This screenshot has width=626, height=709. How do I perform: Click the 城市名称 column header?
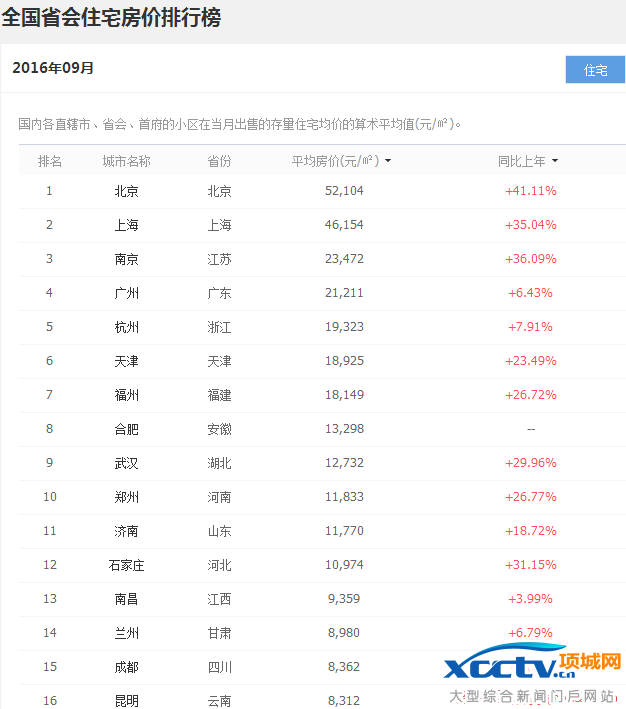tap(126, 161)
